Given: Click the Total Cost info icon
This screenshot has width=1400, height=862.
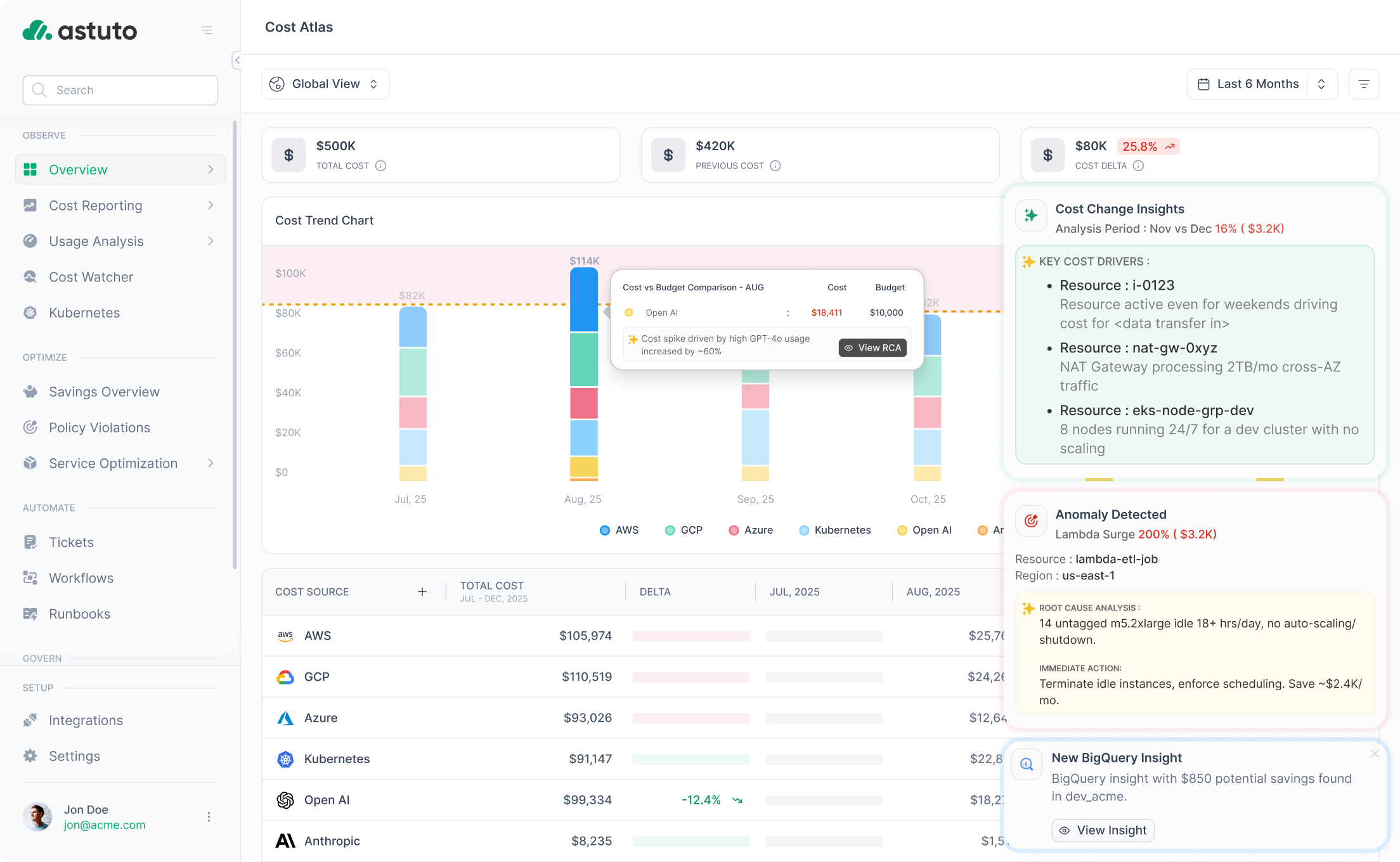Looking at the screenshot, I should click(380, 166).
